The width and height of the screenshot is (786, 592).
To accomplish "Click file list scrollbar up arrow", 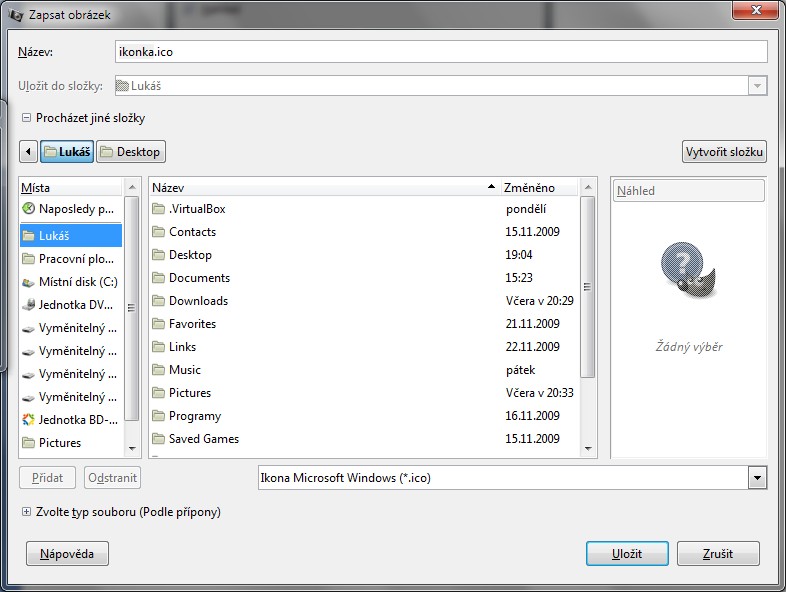I will click(588, 187).
